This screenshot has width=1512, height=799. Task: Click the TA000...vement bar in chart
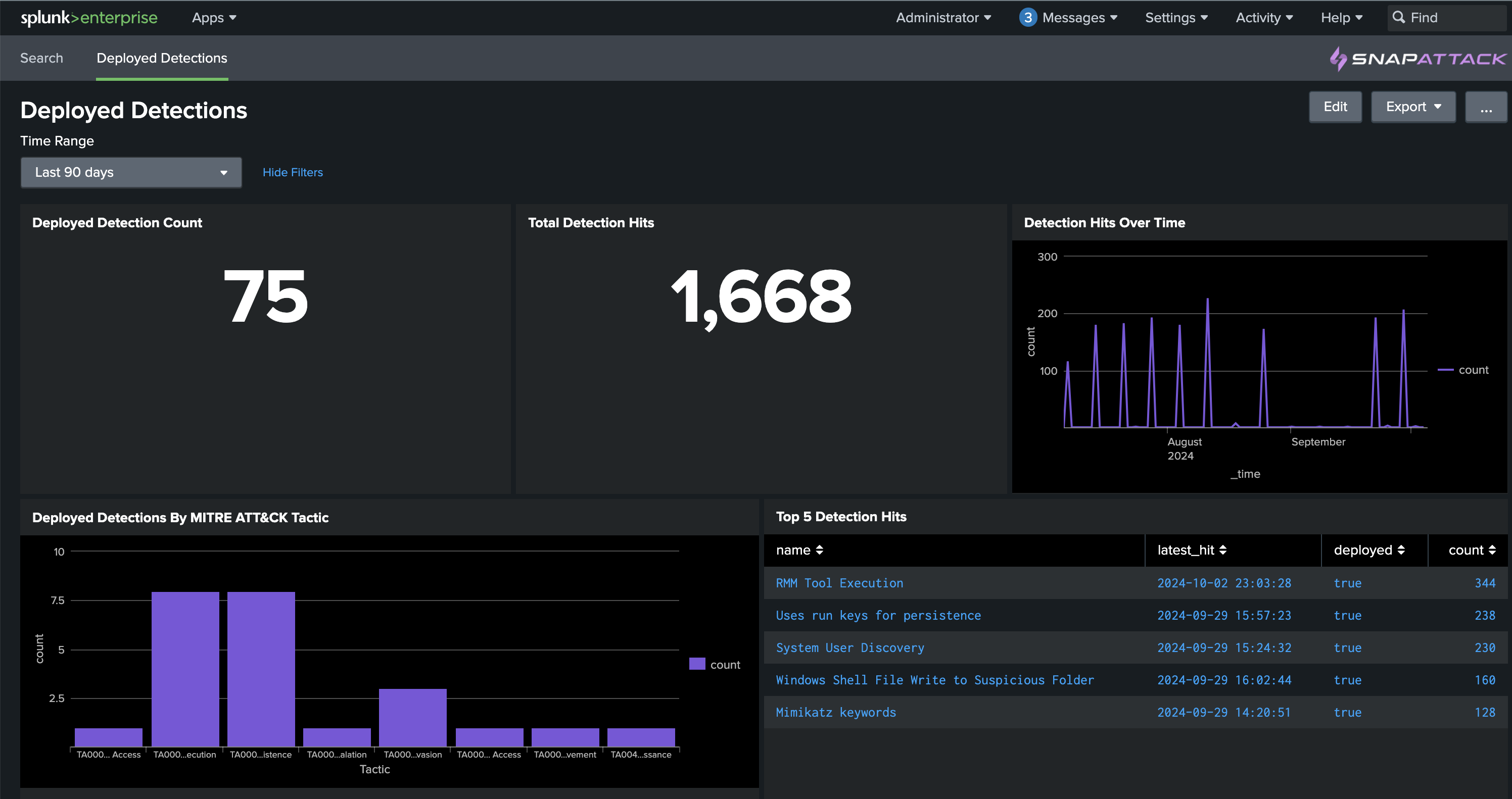565,737
